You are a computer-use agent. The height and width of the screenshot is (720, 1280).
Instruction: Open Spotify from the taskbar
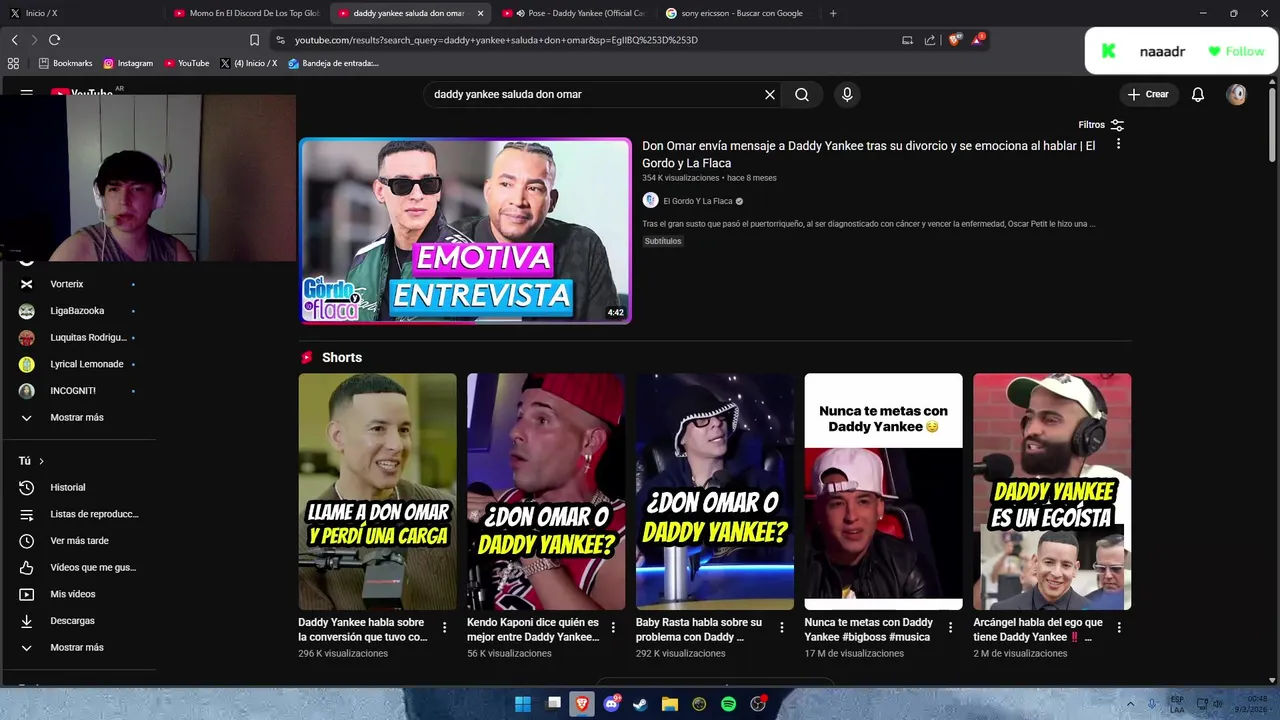[728, 704]
